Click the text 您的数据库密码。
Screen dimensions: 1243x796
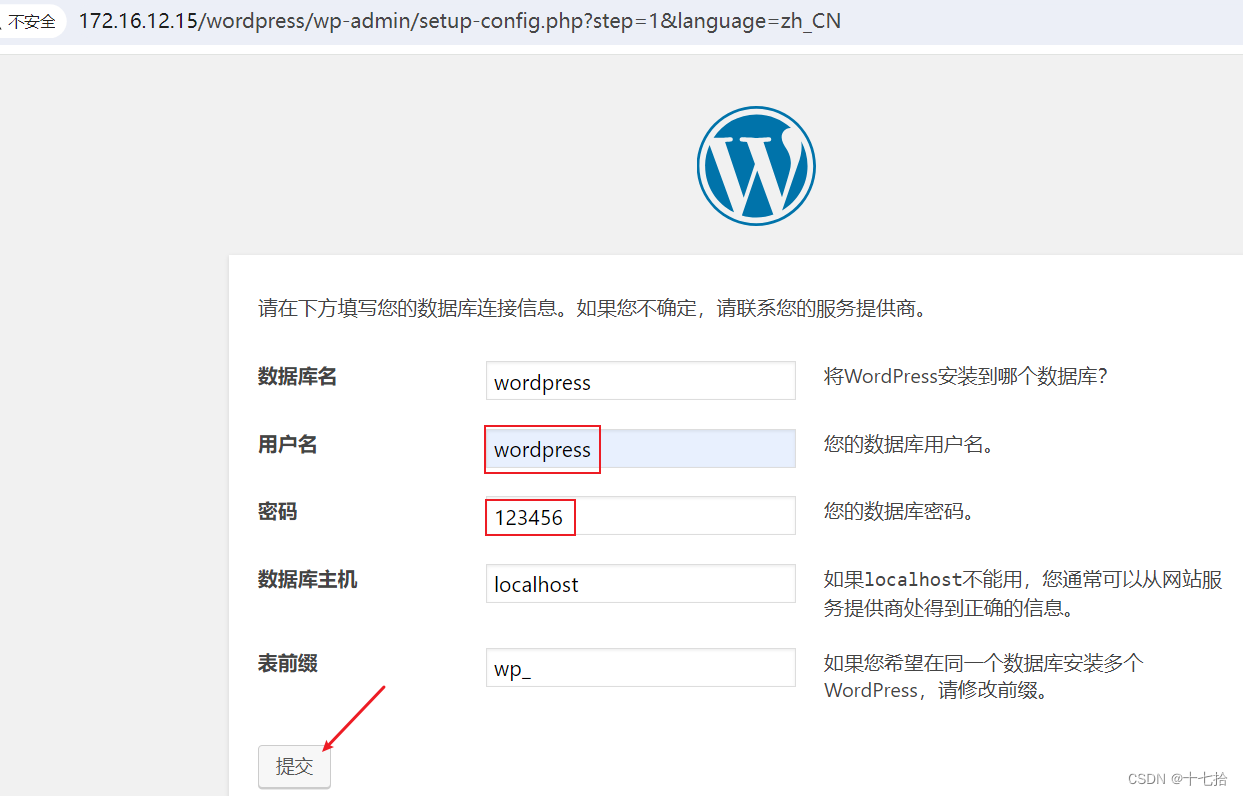[x=899, y=512]
